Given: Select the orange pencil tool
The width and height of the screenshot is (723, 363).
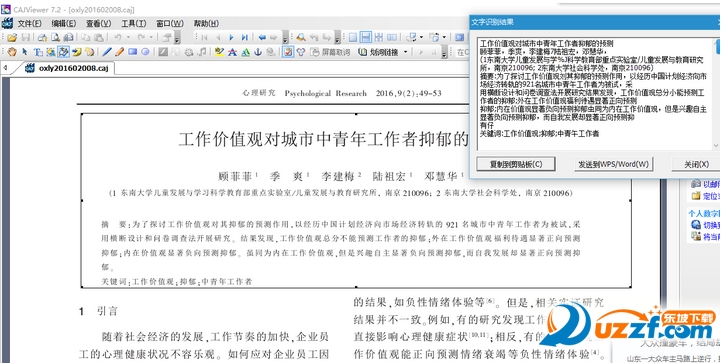Looking at the screenshot, I should (120, 52).
